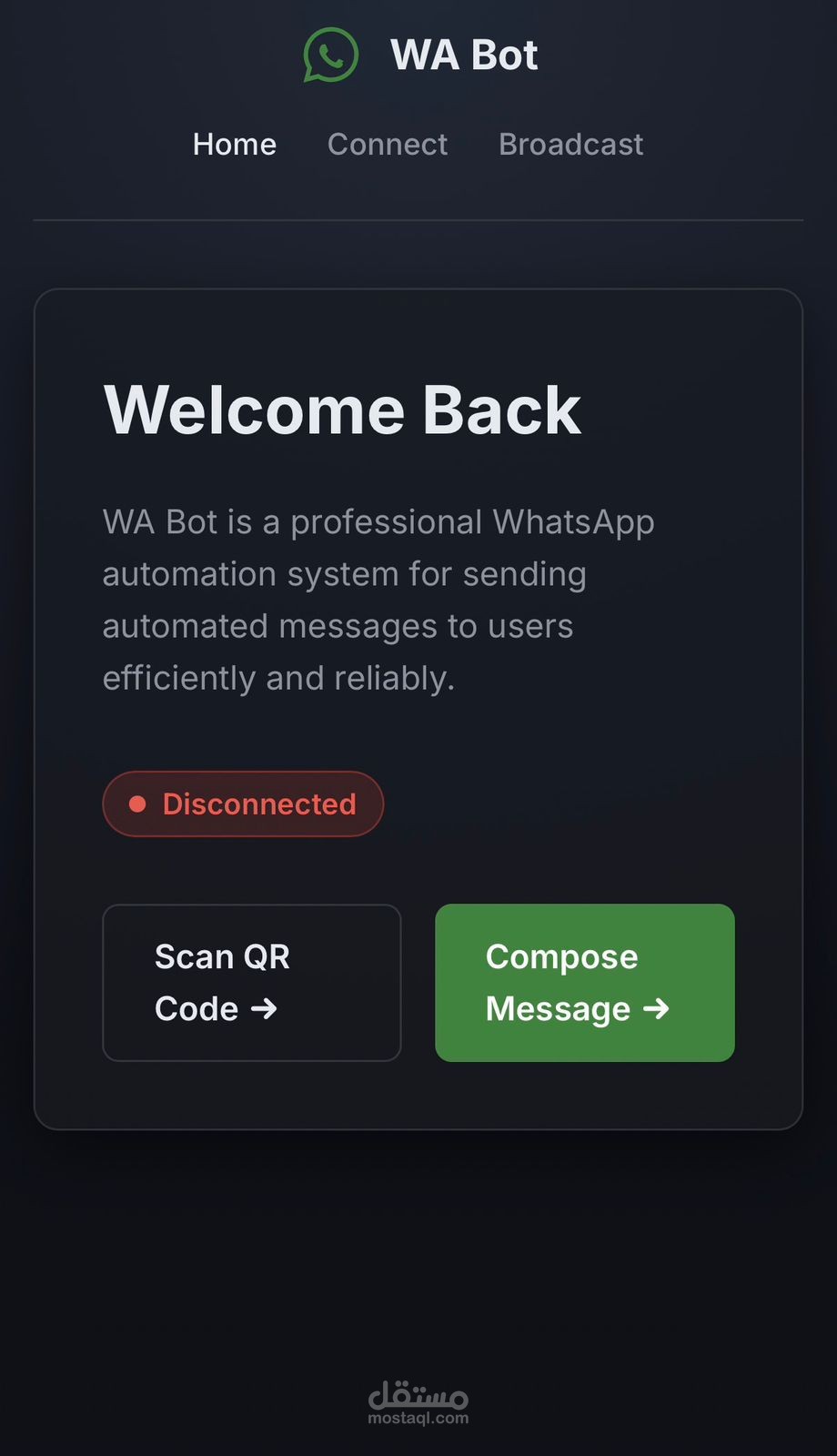Screen dimensions: 837x1456
Task: Click the phrase 'efficiently and reliably'
Action: click(x=278, y=679)
